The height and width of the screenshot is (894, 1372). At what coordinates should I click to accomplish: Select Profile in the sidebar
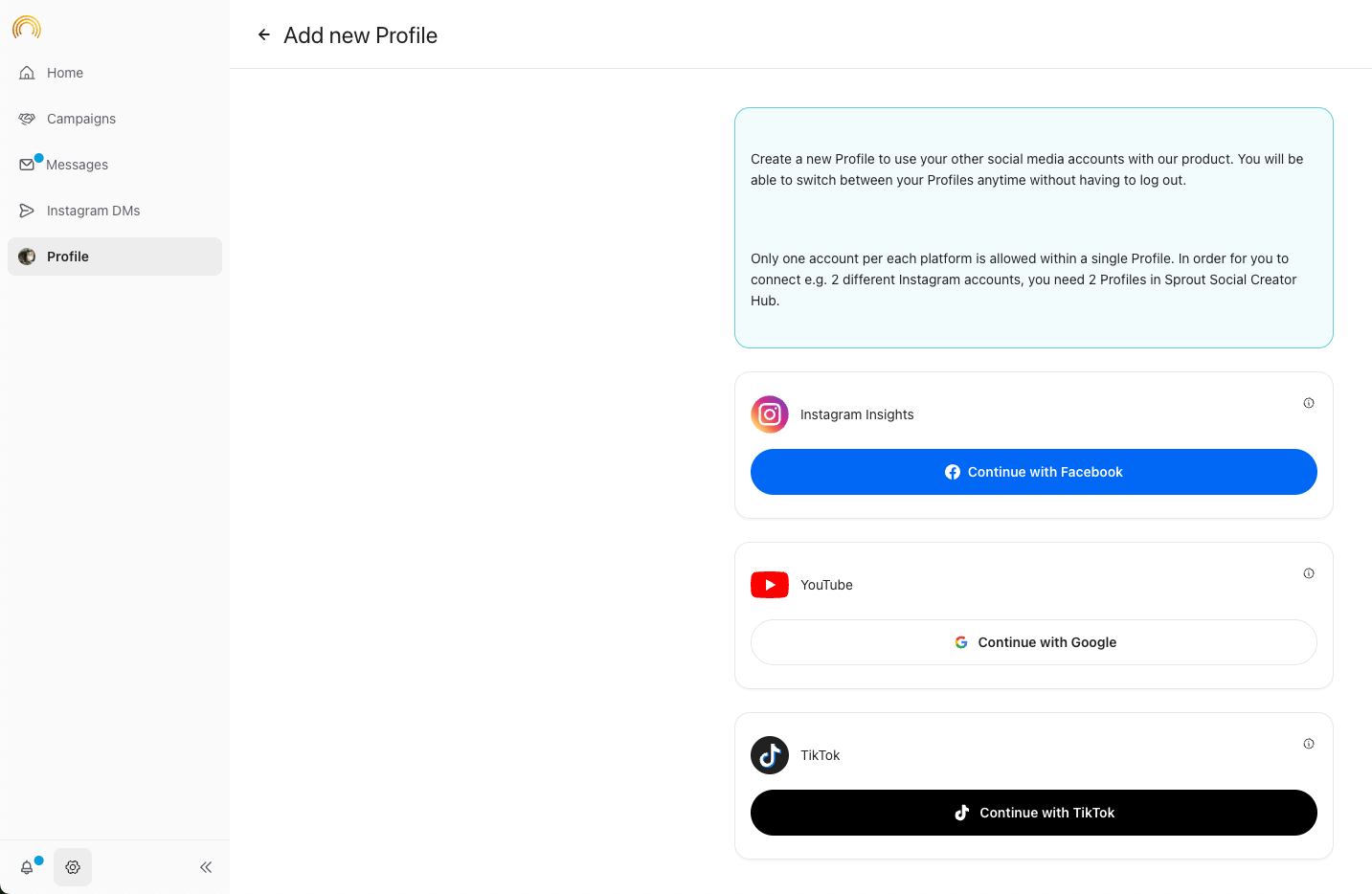point(115,257)
